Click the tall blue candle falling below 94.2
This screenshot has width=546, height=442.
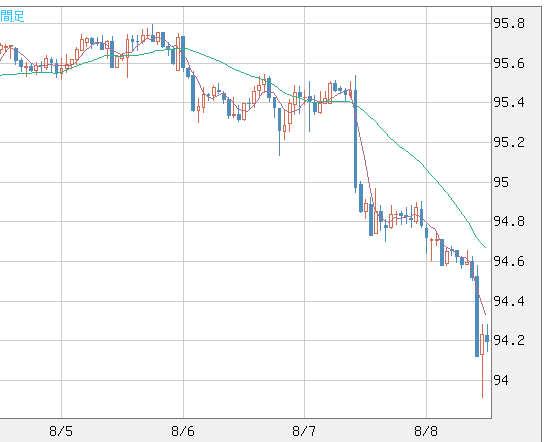pyautogui.click(x=477, y=316)
